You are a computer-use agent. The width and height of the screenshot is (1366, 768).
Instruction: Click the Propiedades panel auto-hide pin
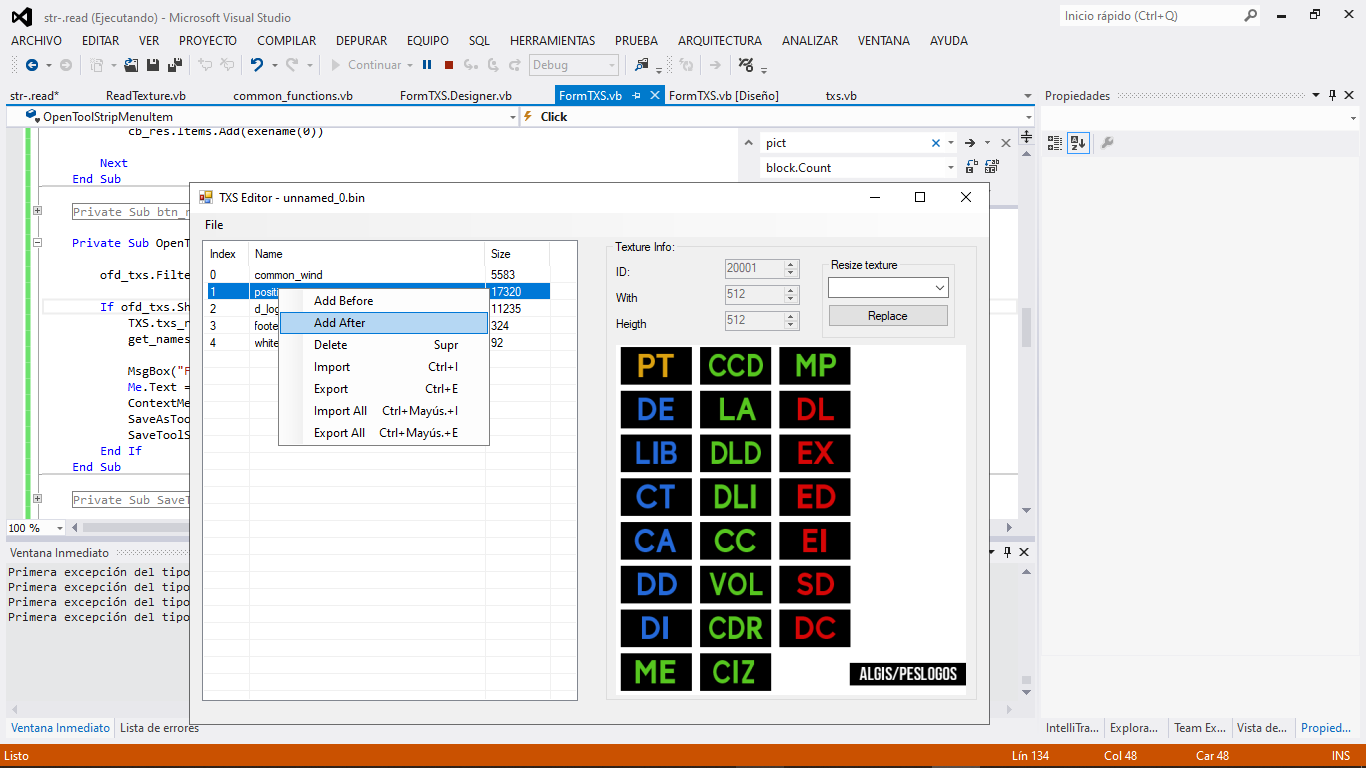pos(1332,96)
